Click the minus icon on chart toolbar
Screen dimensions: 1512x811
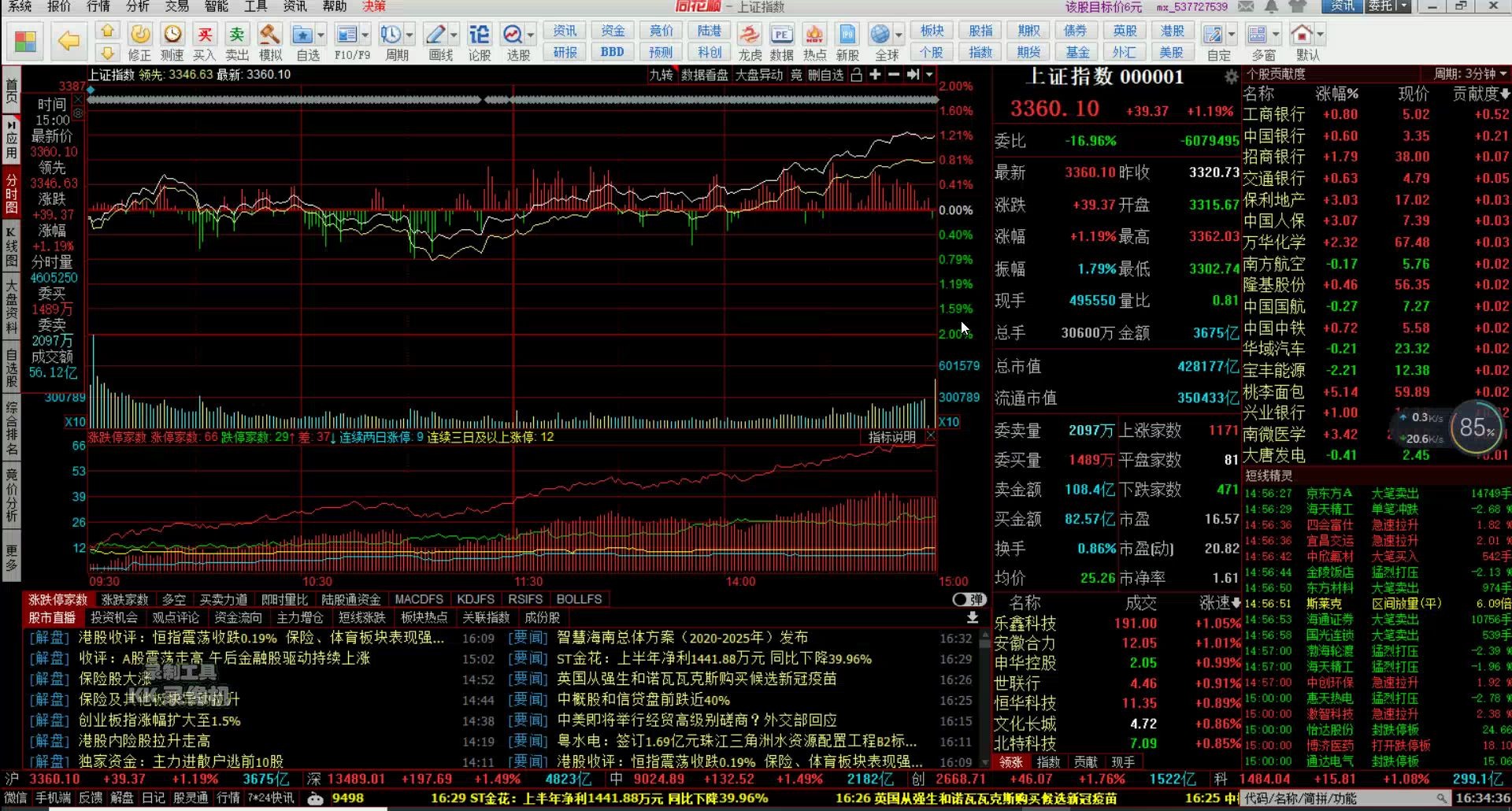click(894, 74)
